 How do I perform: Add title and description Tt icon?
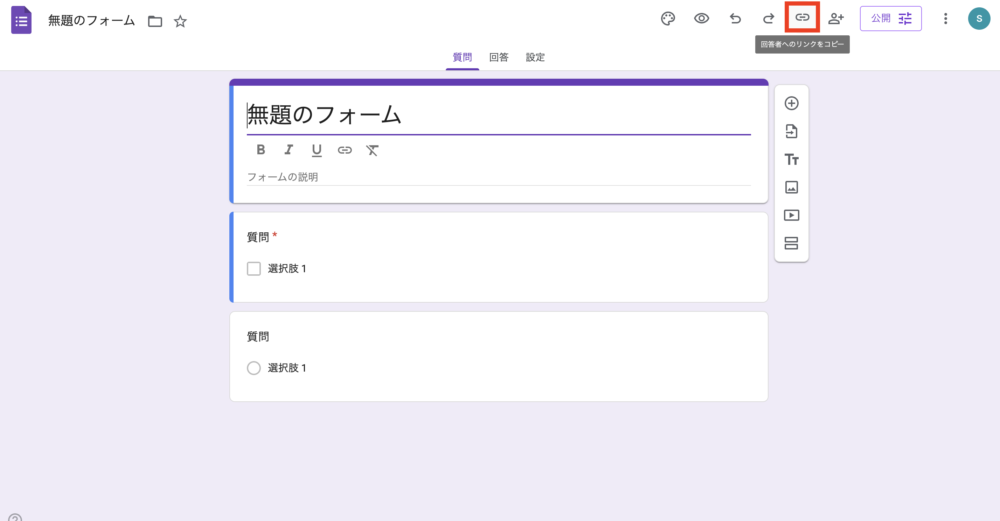coord(791,159)
